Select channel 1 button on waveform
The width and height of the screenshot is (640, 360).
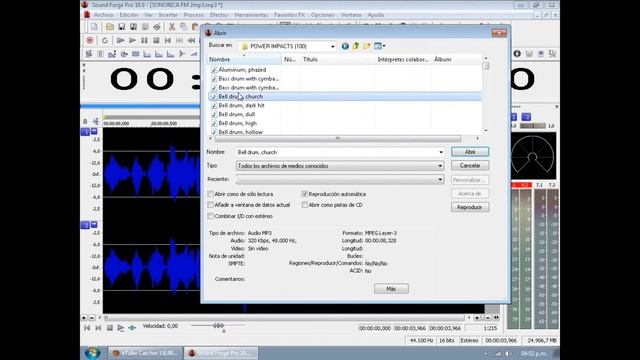coord(85,132)
